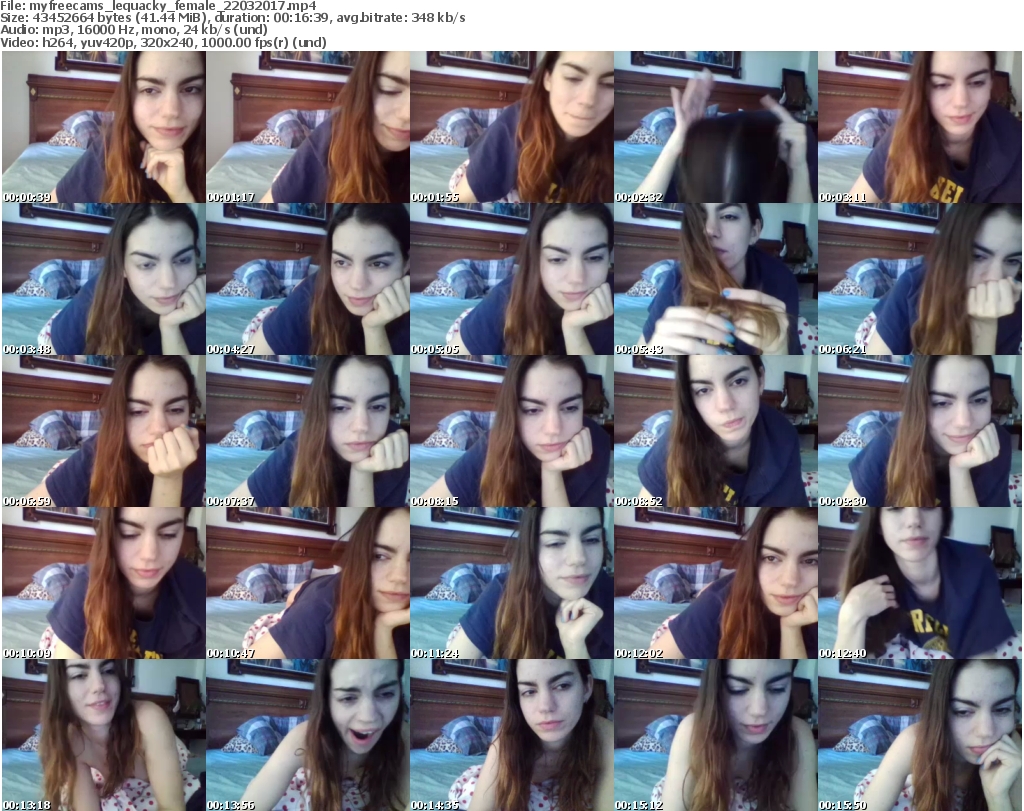This screenshot has height=811, width=1024.
Task: Choose the frame at 00:13:18
Action: [104, 735]
